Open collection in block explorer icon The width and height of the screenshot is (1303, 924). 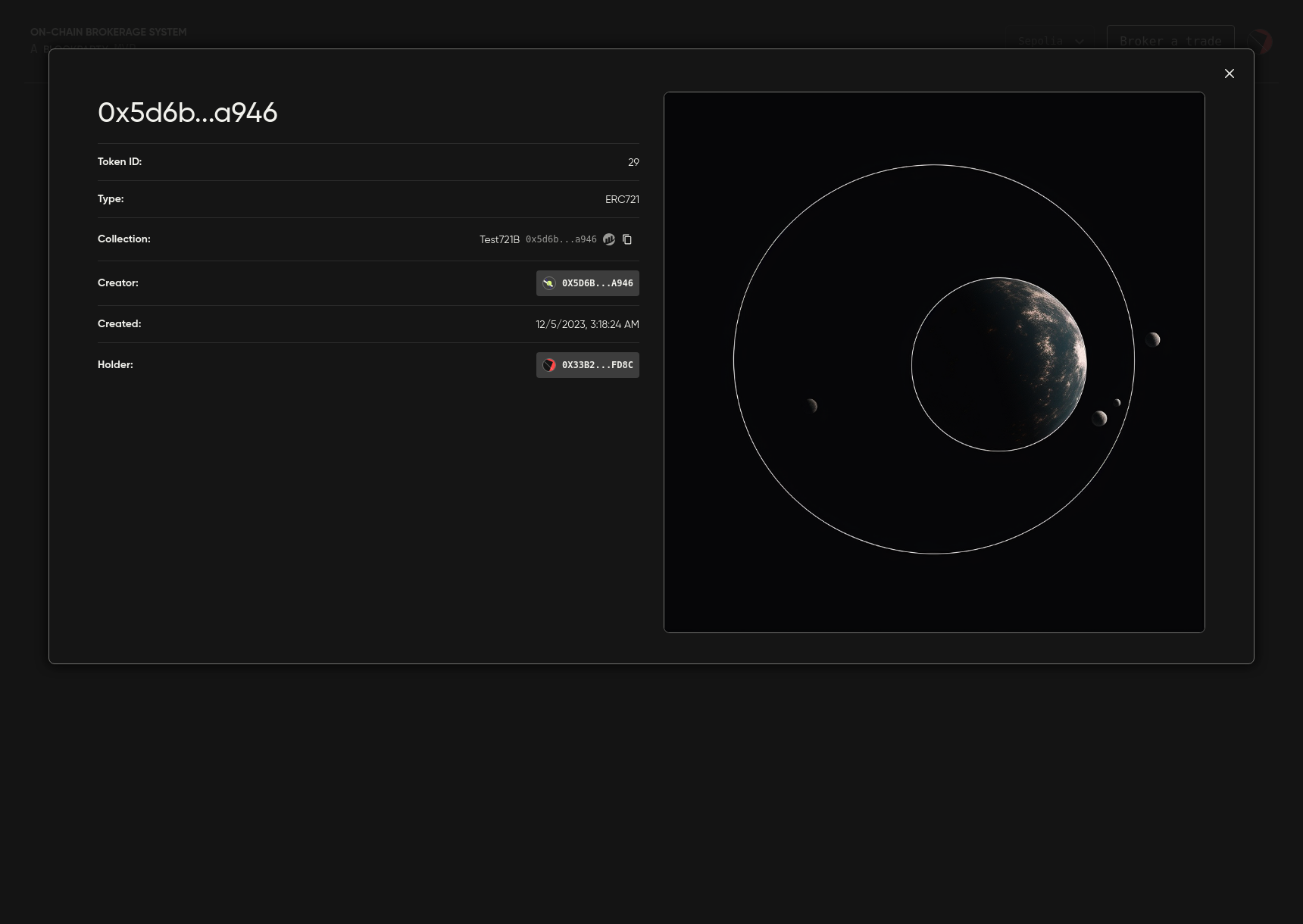tap(609, 239)
